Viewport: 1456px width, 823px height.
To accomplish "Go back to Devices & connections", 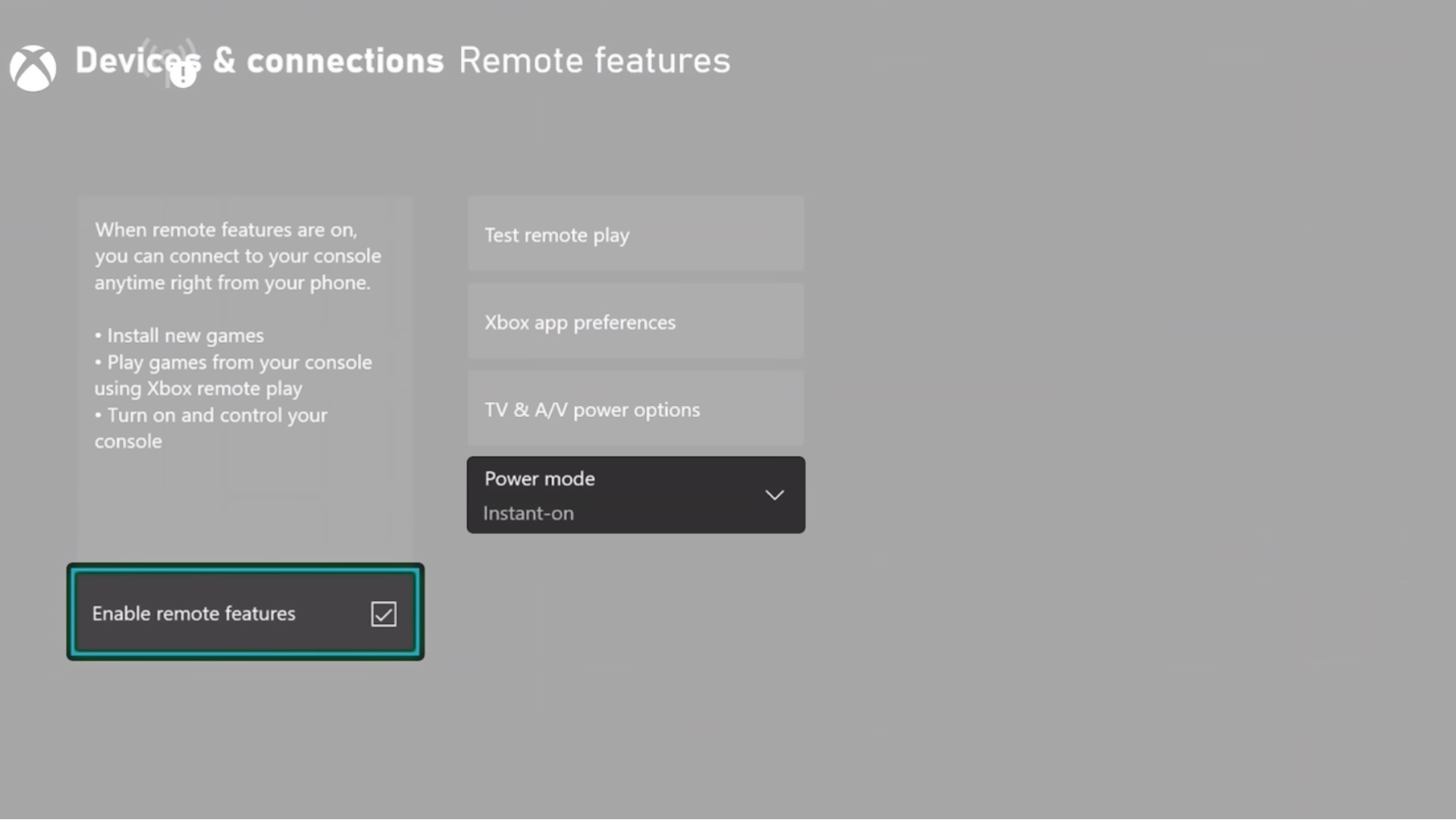I will tap(259, 61).
